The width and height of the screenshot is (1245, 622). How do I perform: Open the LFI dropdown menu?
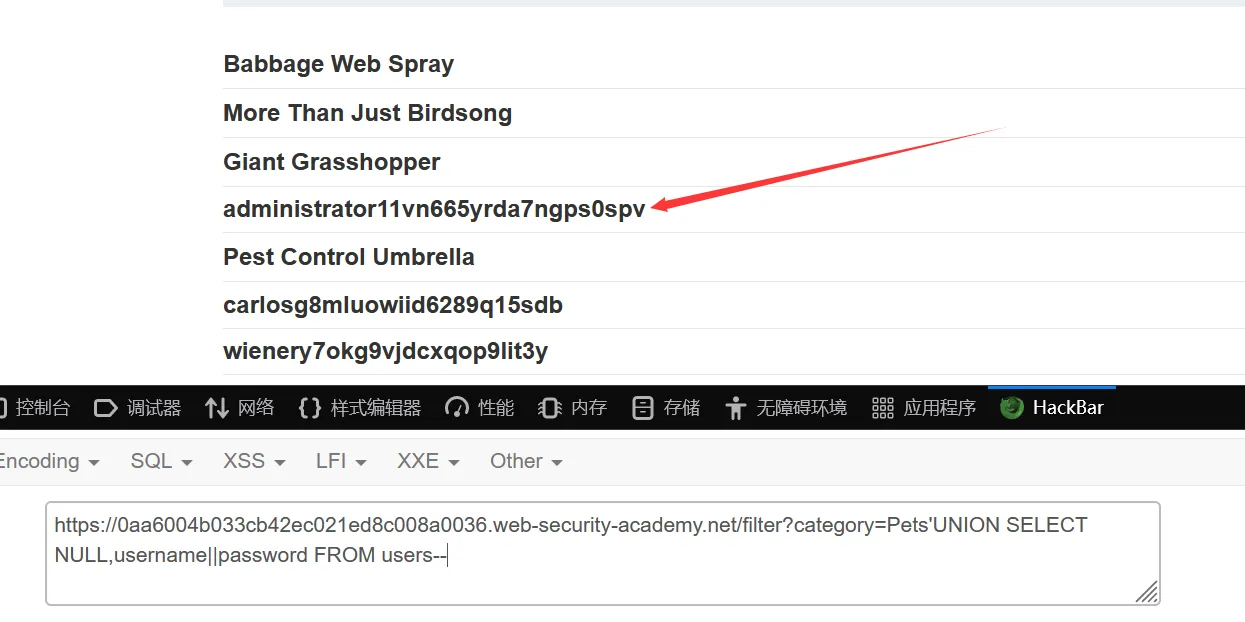coord(341,461)
